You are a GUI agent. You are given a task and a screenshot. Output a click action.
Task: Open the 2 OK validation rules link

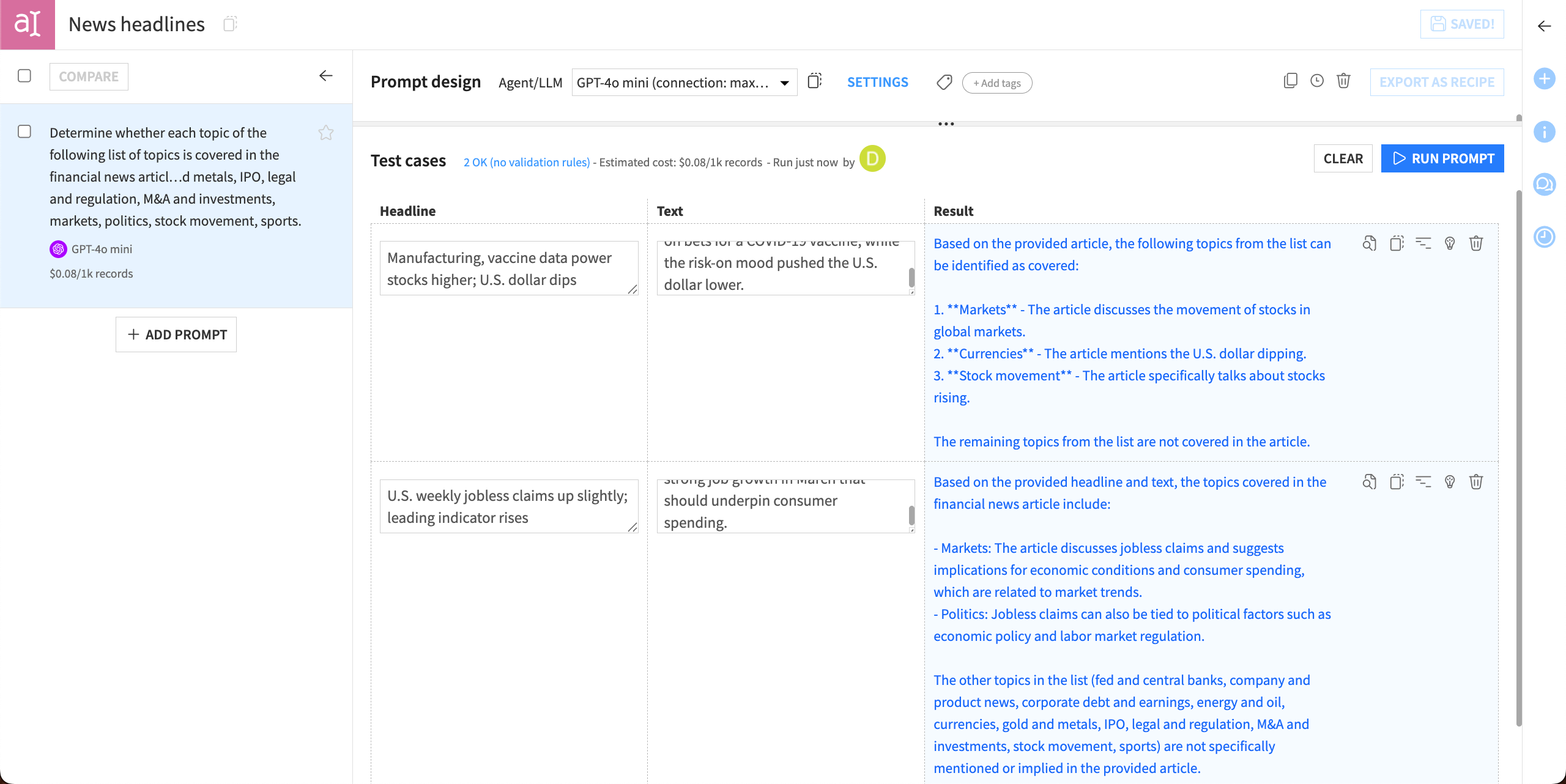click(526, 162)
